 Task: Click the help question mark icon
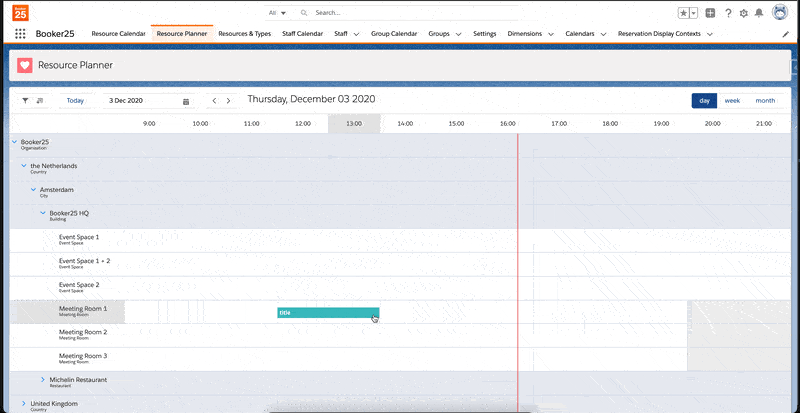click(x=727, y=13)
